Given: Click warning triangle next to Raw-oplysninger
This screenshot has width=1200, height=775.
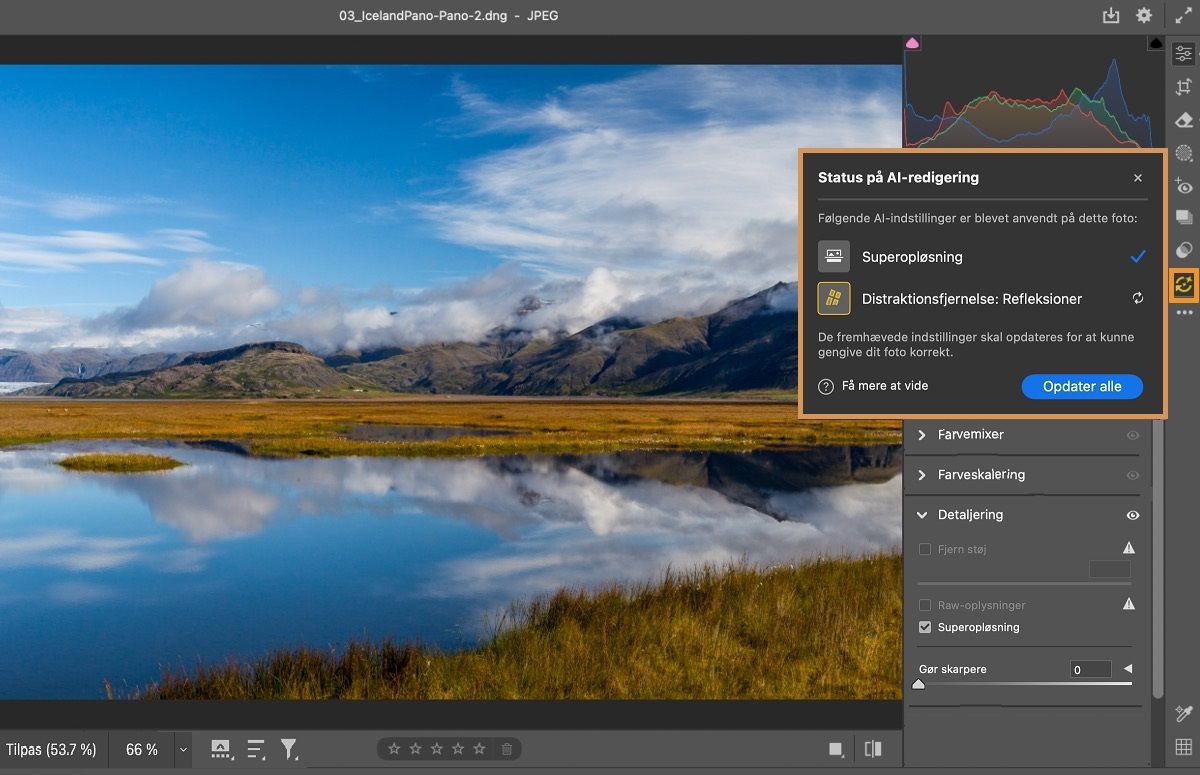Looking at the screenshot, I should [1129, 604].
